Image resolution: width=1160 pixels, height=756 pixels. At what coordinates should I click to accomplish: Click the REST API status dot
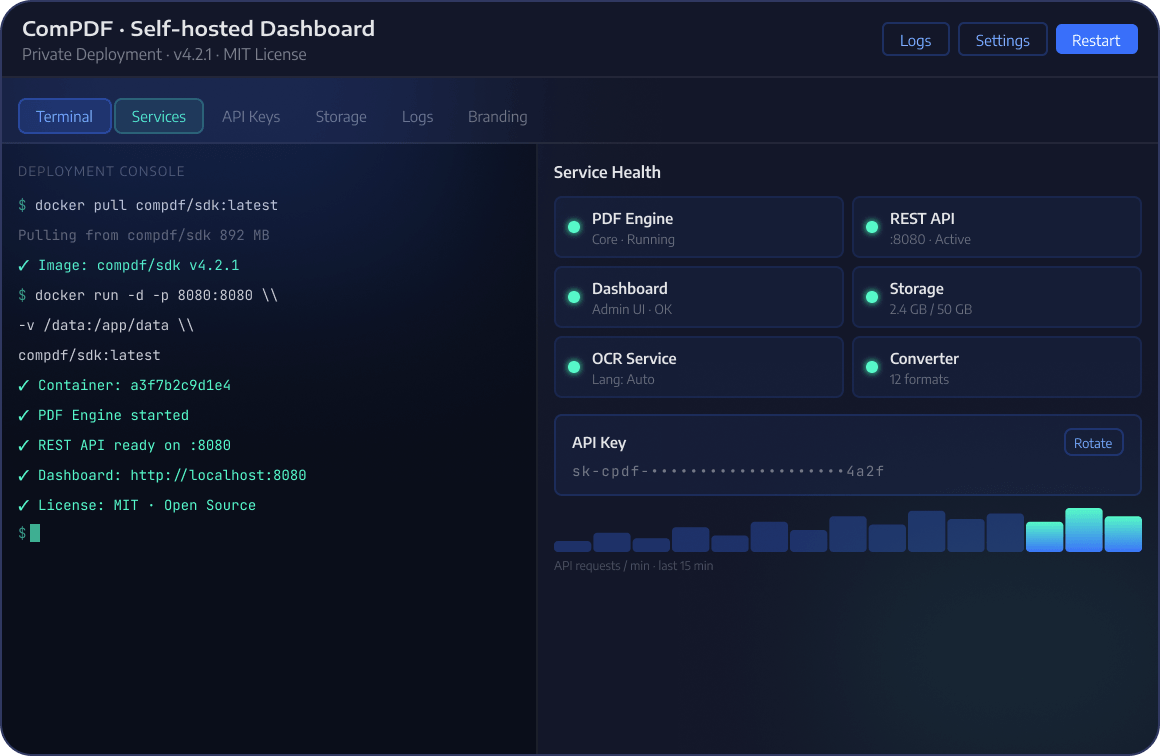point(871,227)
